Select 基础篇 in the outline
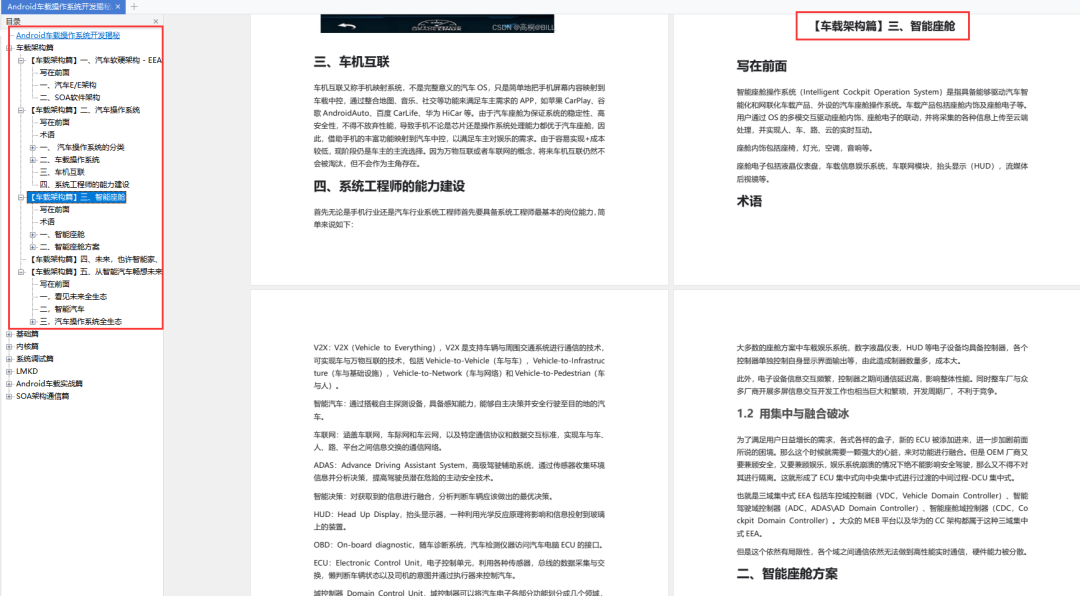1080x596 pixels. tap(28, 334)
